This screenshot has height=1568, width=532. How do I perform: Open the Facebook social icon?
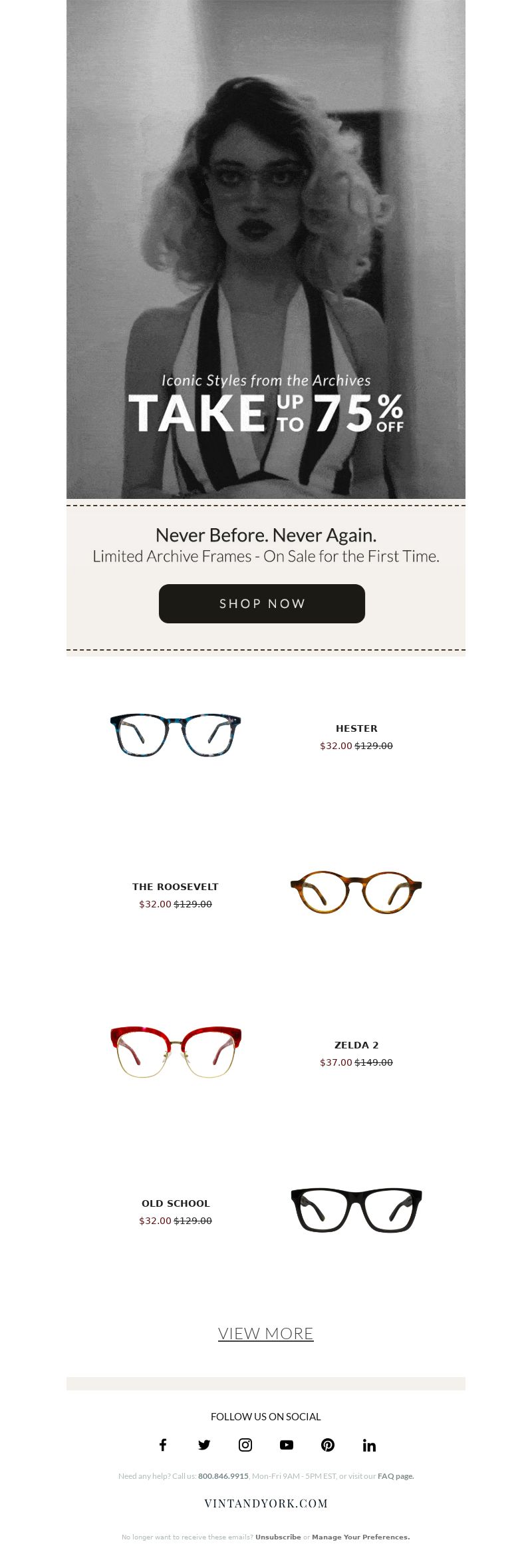click(163, 1444)
